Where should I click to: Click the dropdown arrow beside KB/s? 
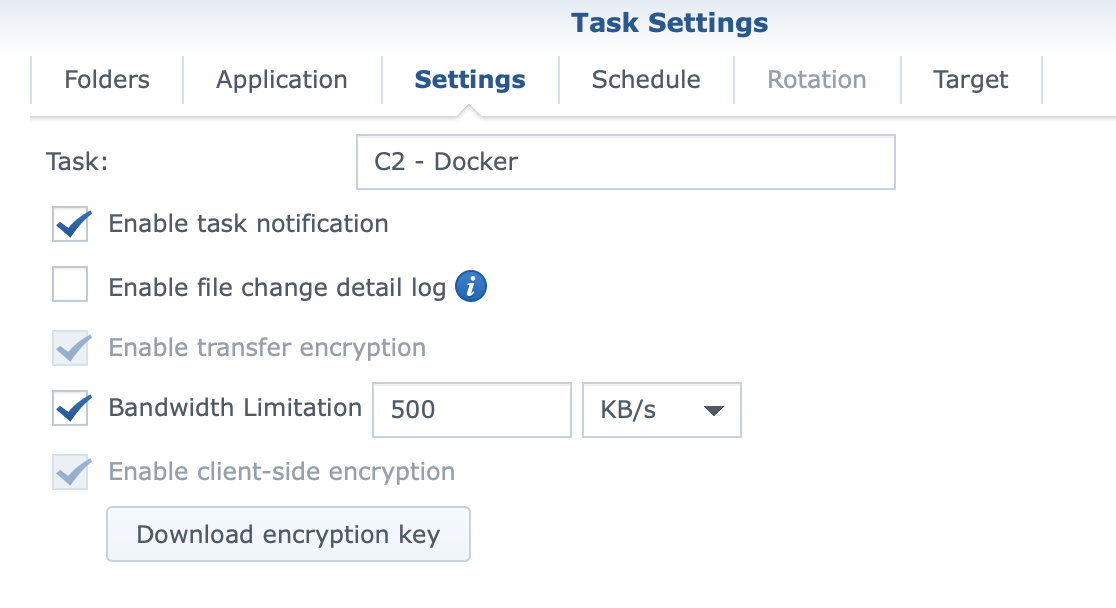pyautogui.click(x=713, y=411)
